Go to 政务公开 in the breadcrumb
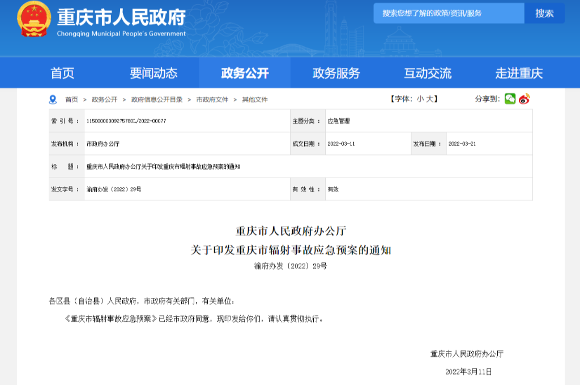This screenshot has height=385, width=580. (104, 99)
